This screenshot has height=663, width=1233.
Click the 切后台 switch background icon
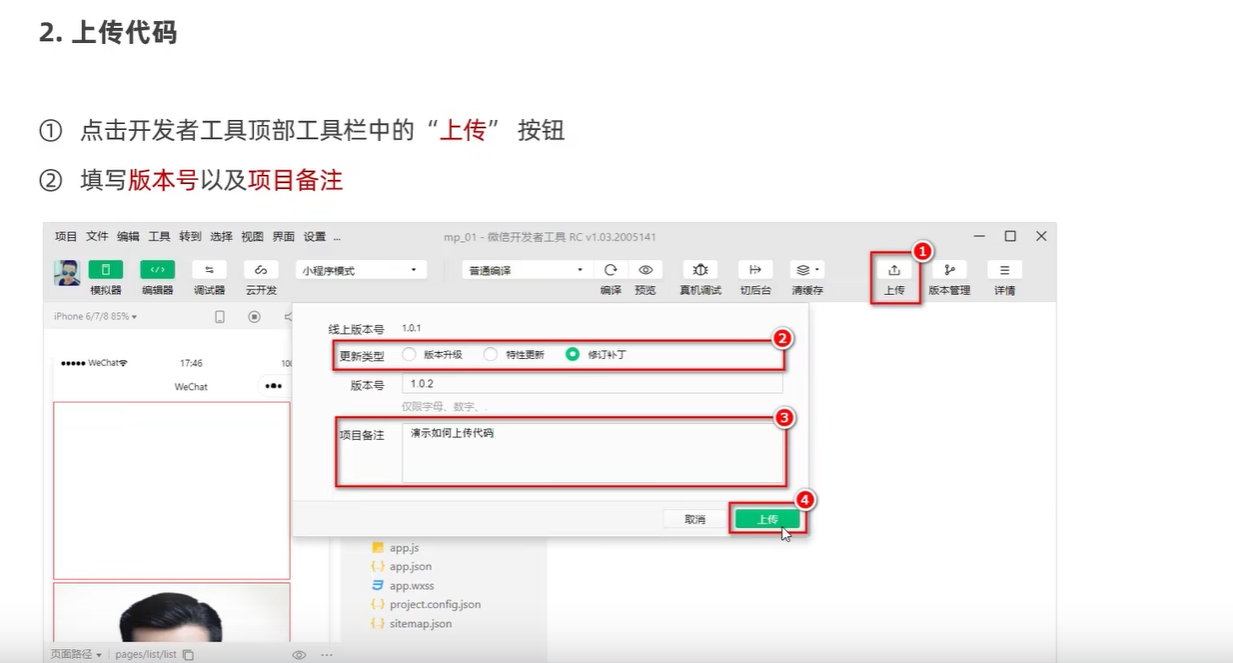tap(755, 270)
